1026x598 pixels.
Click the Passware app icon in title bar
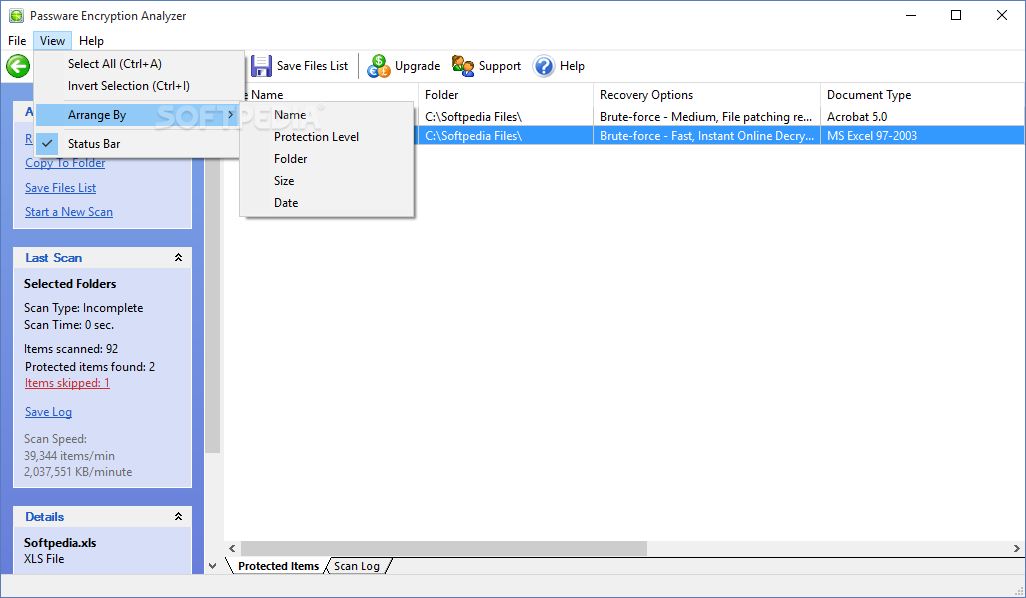16,16
